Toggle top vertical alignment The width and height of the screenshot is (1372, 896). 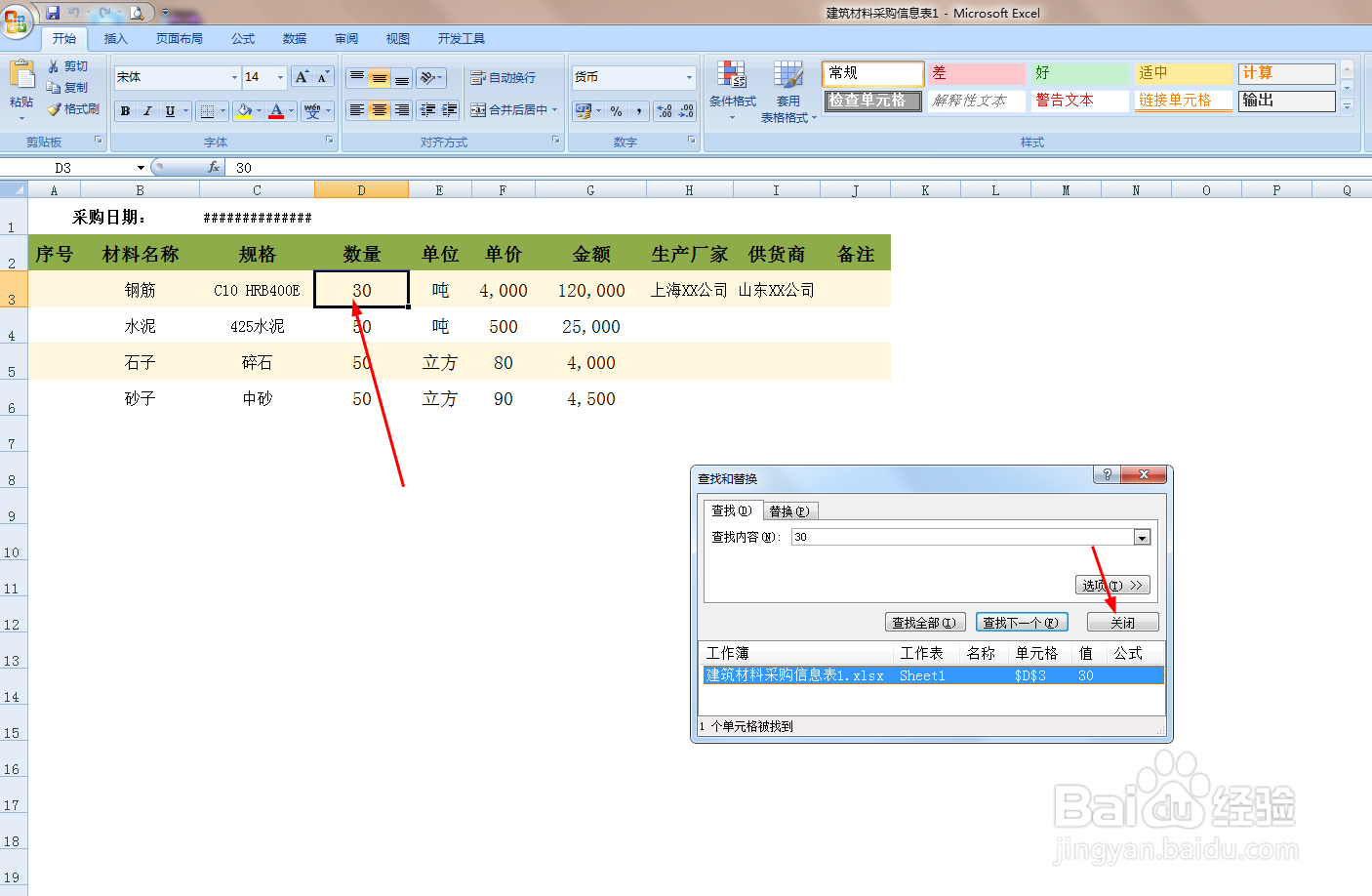pyautogui.click(x=357, y=77)
